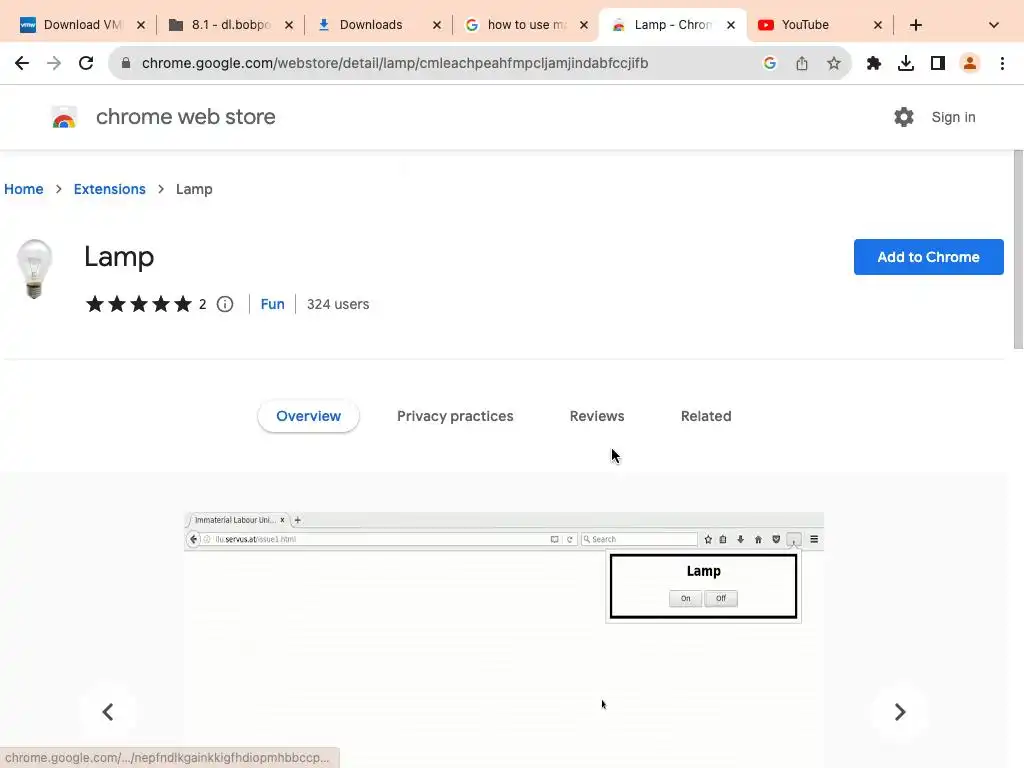Screen dimensions: 1024x768
Task: Go back to the previous page
Action: coord(22,63)
